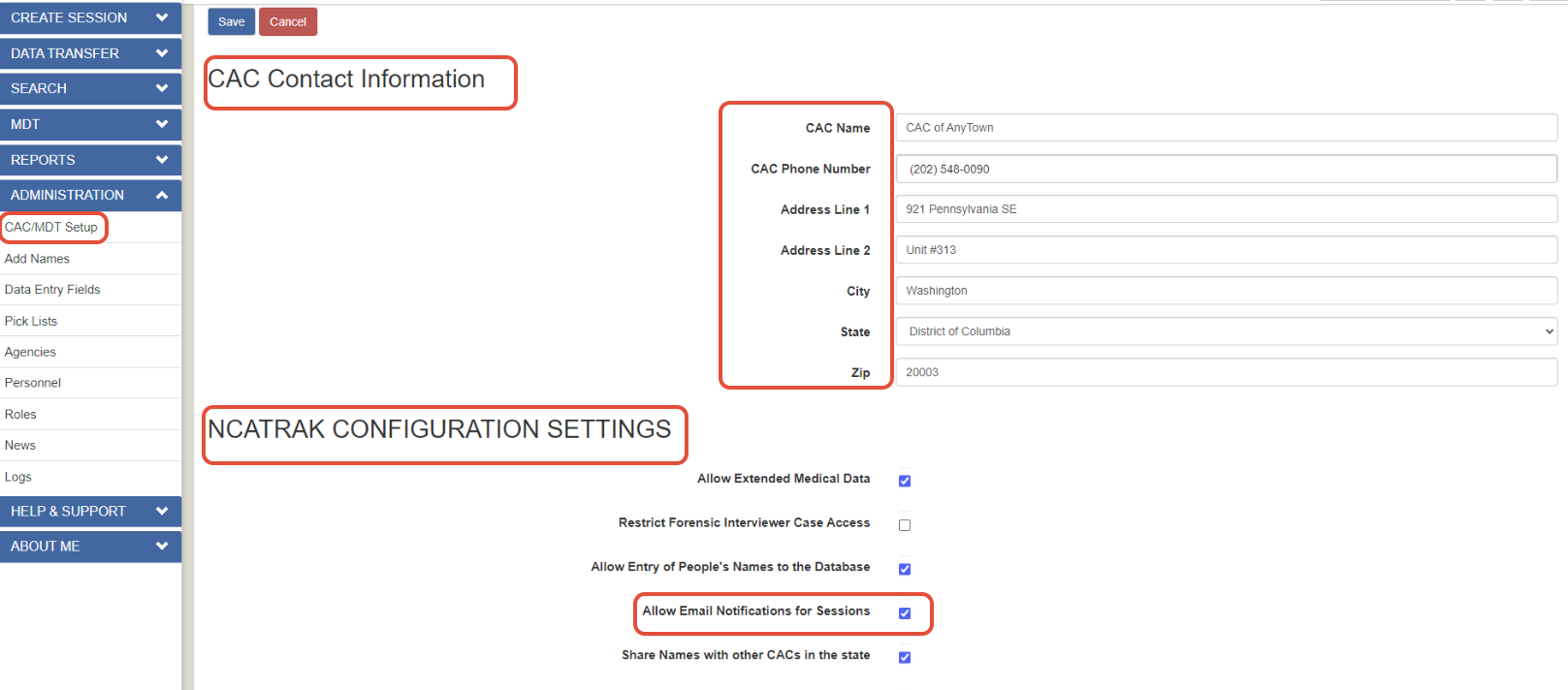Click the Restrict Forensic Interviewer Case Access label
The image size is (1568, 690).
[x=744, y=522]
